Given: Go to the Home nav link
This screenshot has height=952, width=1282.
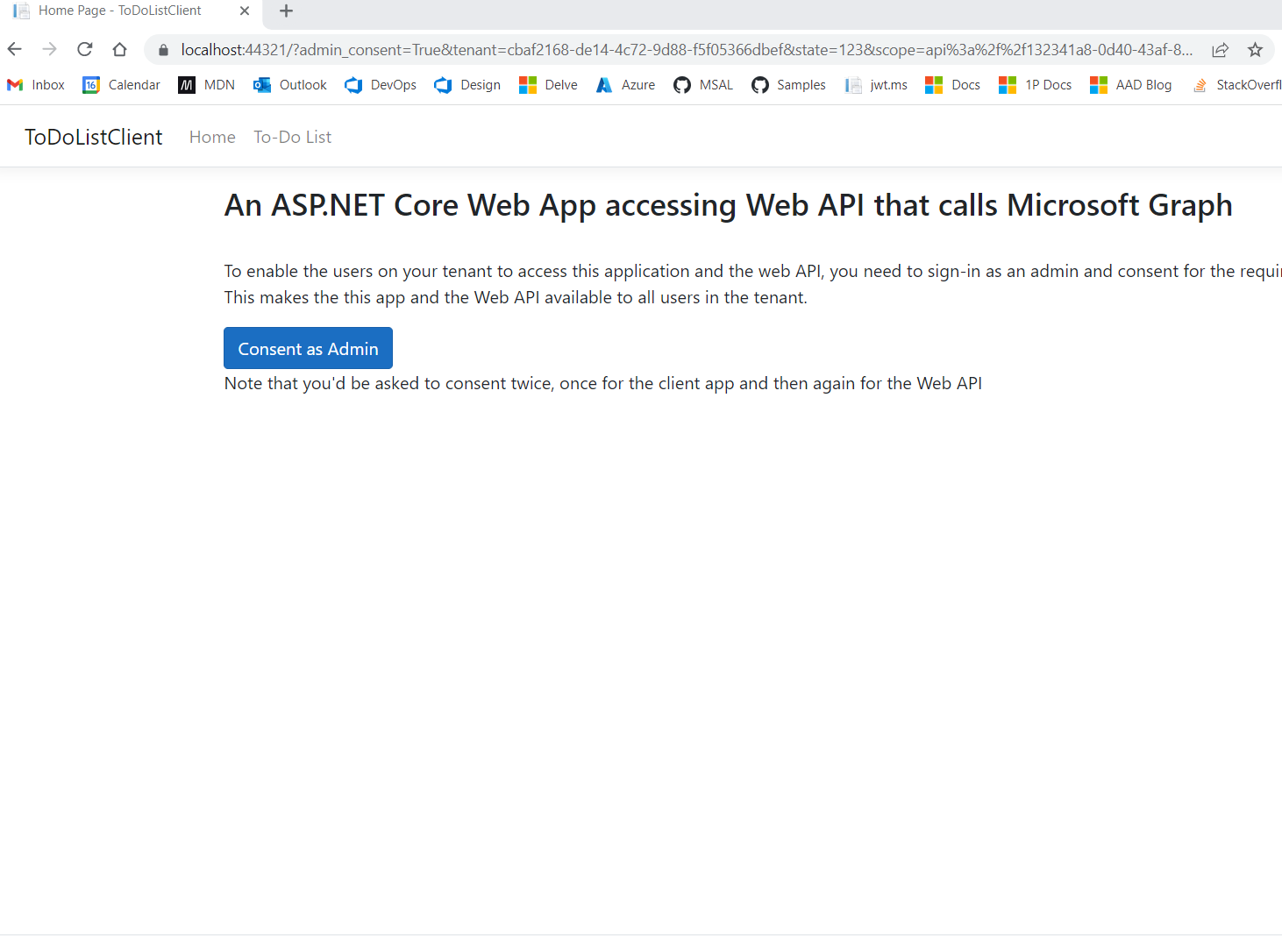Looking at the screenshot, I should coord(212,138).
